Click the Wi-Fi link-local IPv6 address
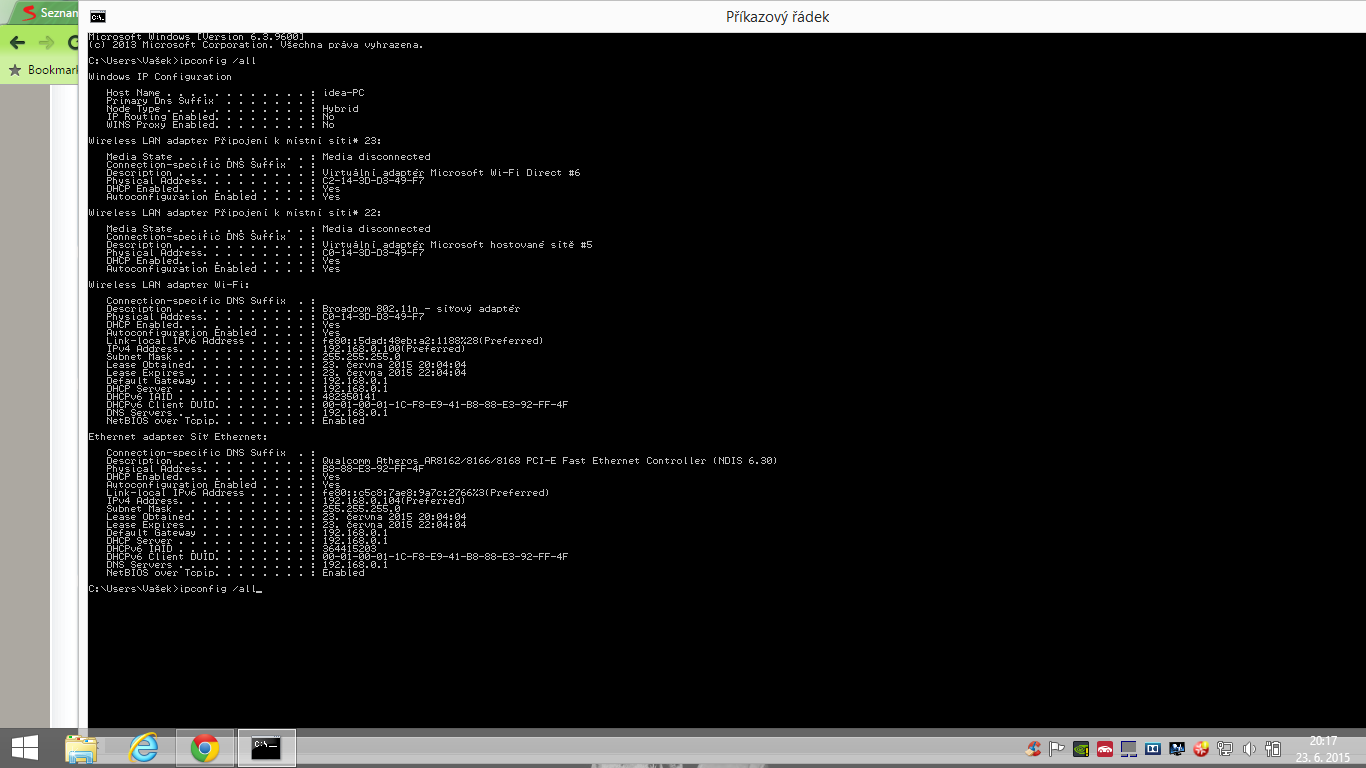The image size is (1366, 768). (433, 341)
